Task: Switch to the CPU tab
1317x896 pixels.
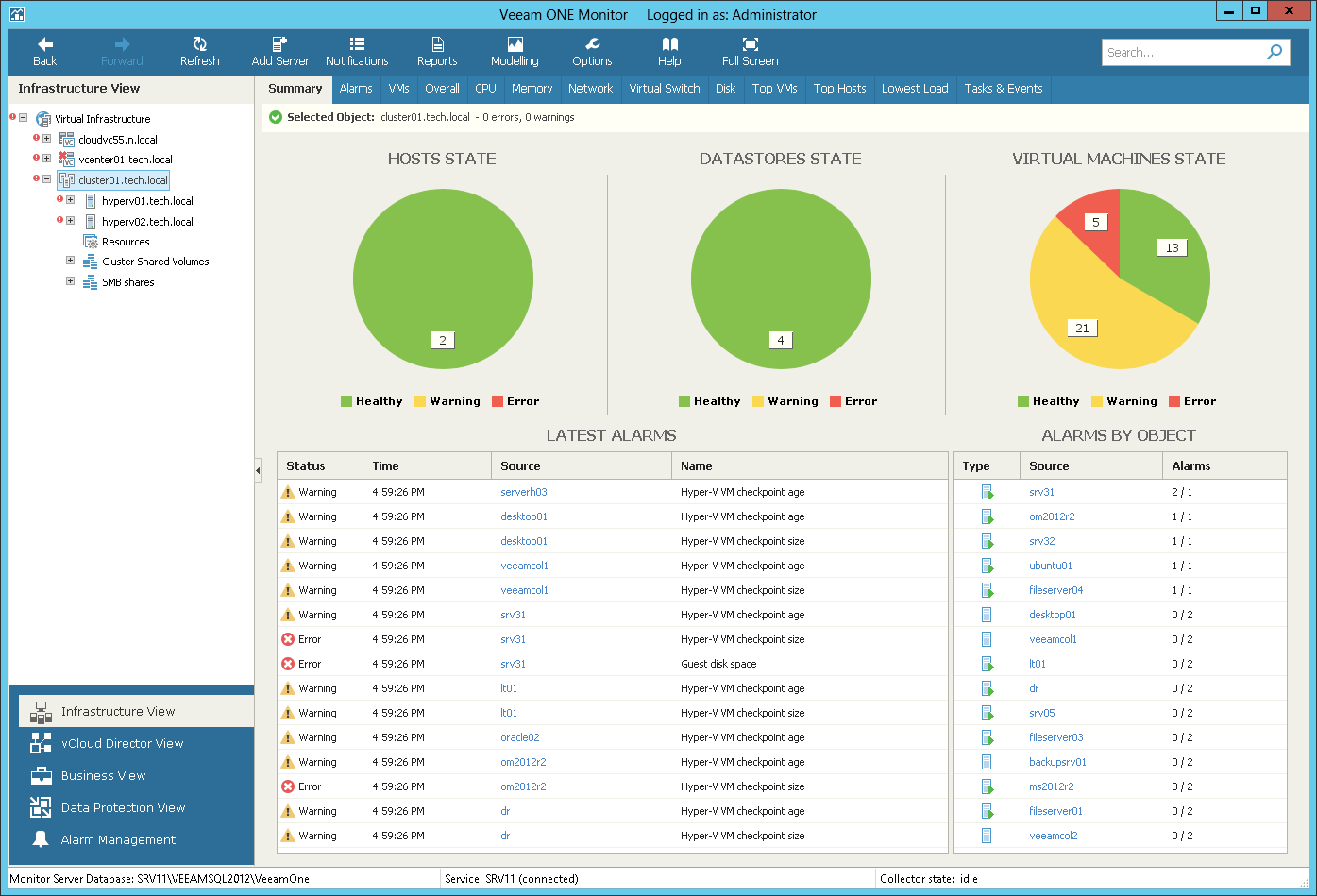Action: [x=485, y=89]
